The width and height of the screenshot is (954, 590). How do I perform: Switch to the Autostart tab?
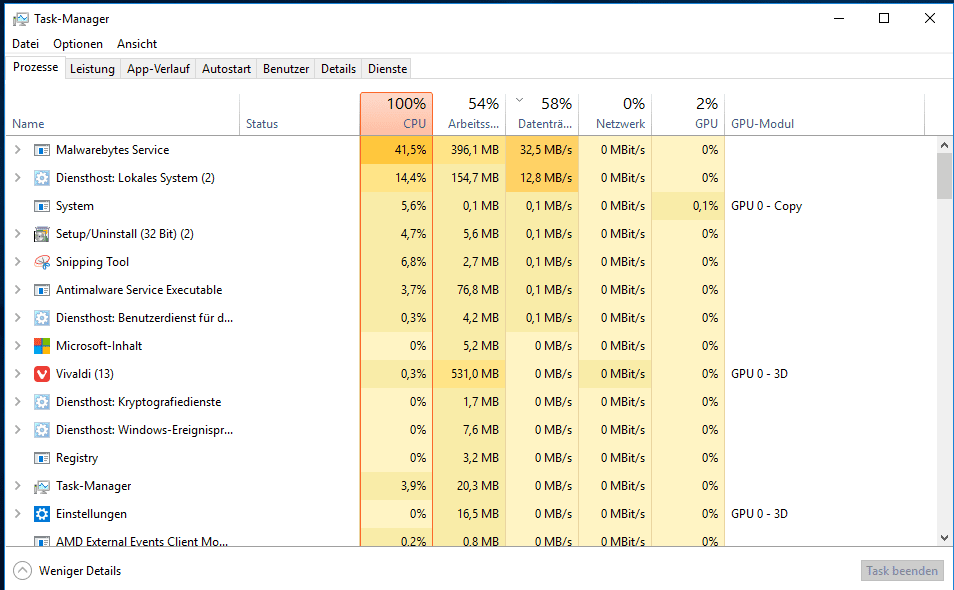[226, 69]
